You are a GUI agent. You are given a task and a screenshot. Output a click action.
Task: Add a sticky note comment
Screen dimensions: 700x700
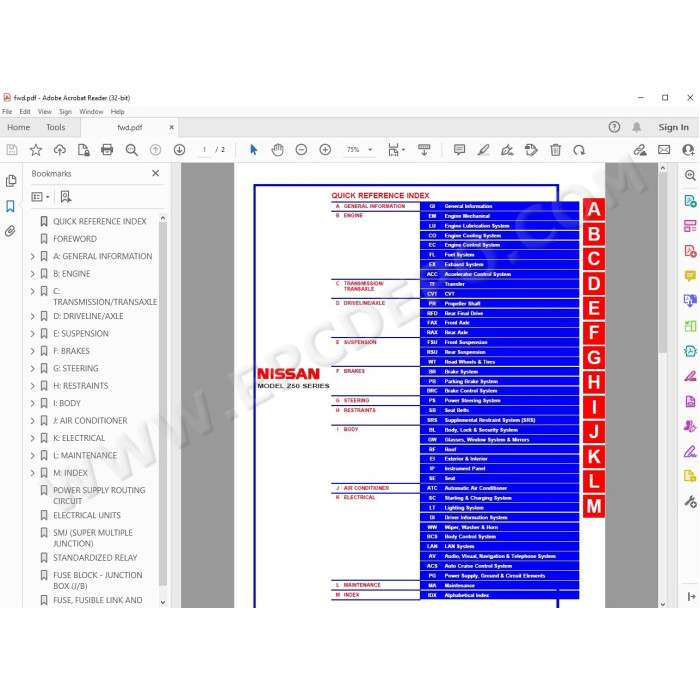(x=459, y=150)
